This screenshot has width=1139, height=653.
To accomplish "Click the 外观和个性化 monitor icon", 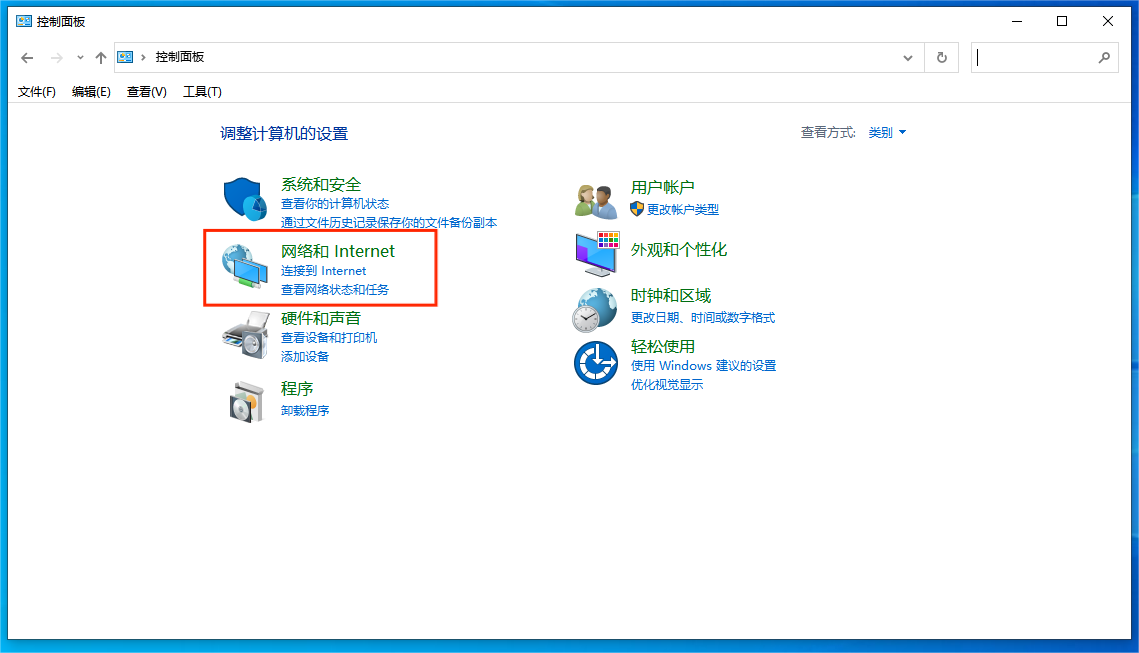I will click(596, 254).
